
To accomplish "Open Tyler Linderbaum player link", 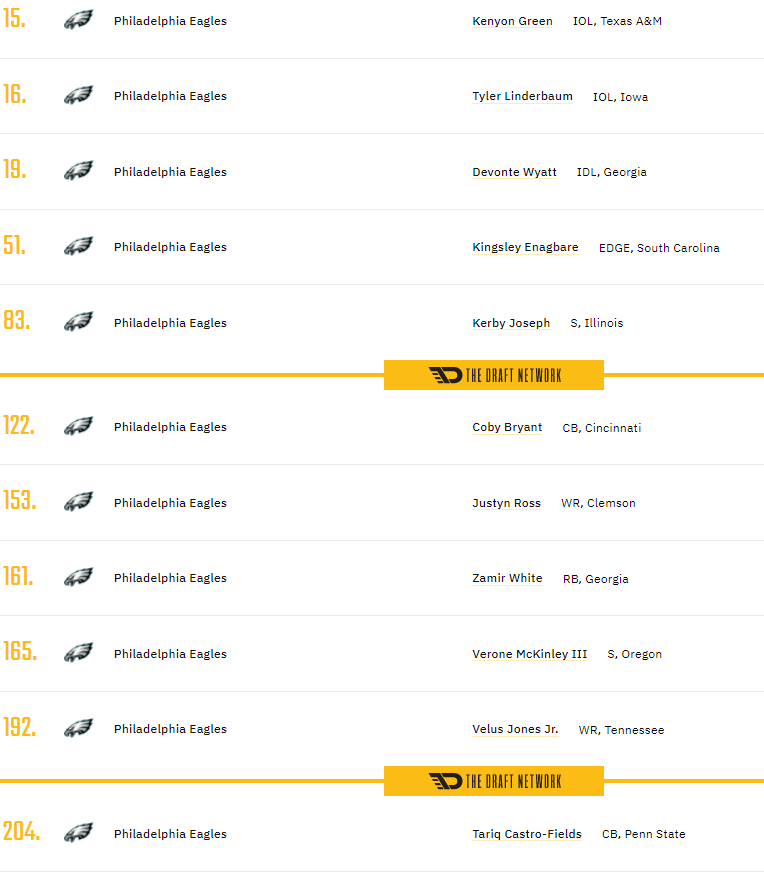I will (x=522, y=96).
